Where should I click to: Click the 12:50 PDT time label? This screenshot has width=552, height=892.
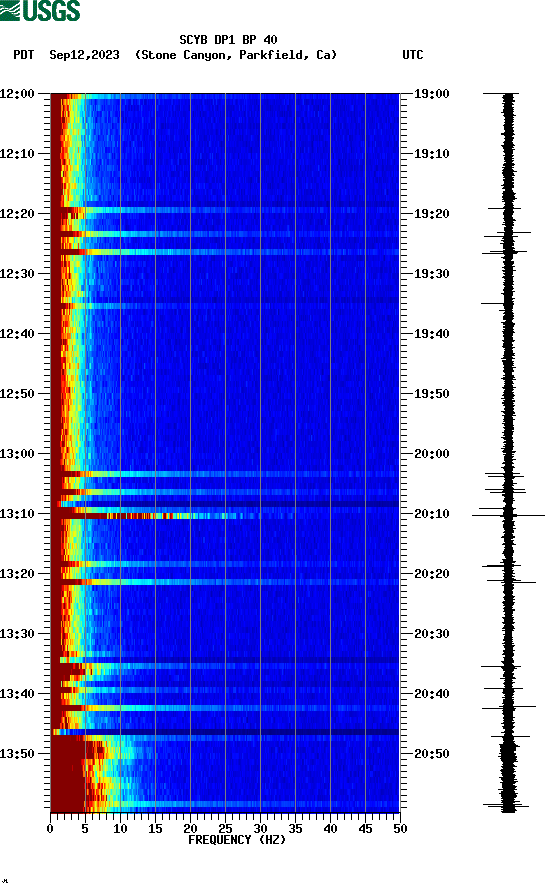tap(17, 394)
